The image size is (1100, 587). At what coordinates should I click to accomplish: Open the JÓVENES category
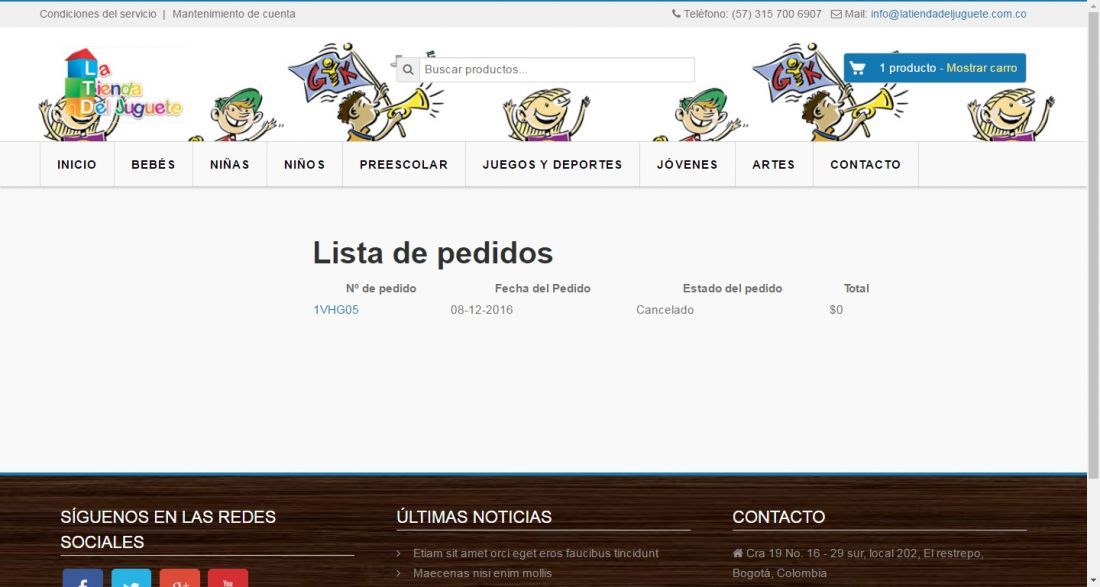click(688, 164)
